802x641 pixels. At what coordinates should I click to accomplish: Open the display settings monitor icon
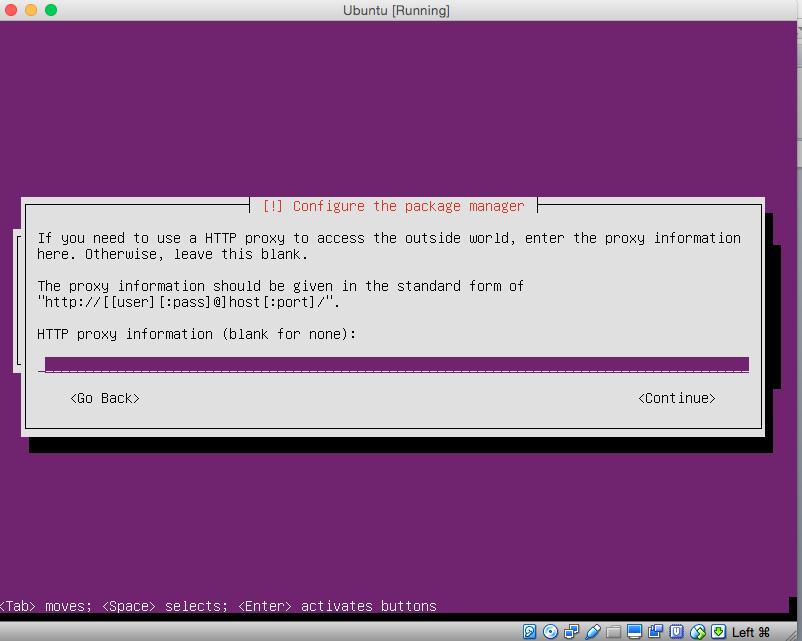635,632
